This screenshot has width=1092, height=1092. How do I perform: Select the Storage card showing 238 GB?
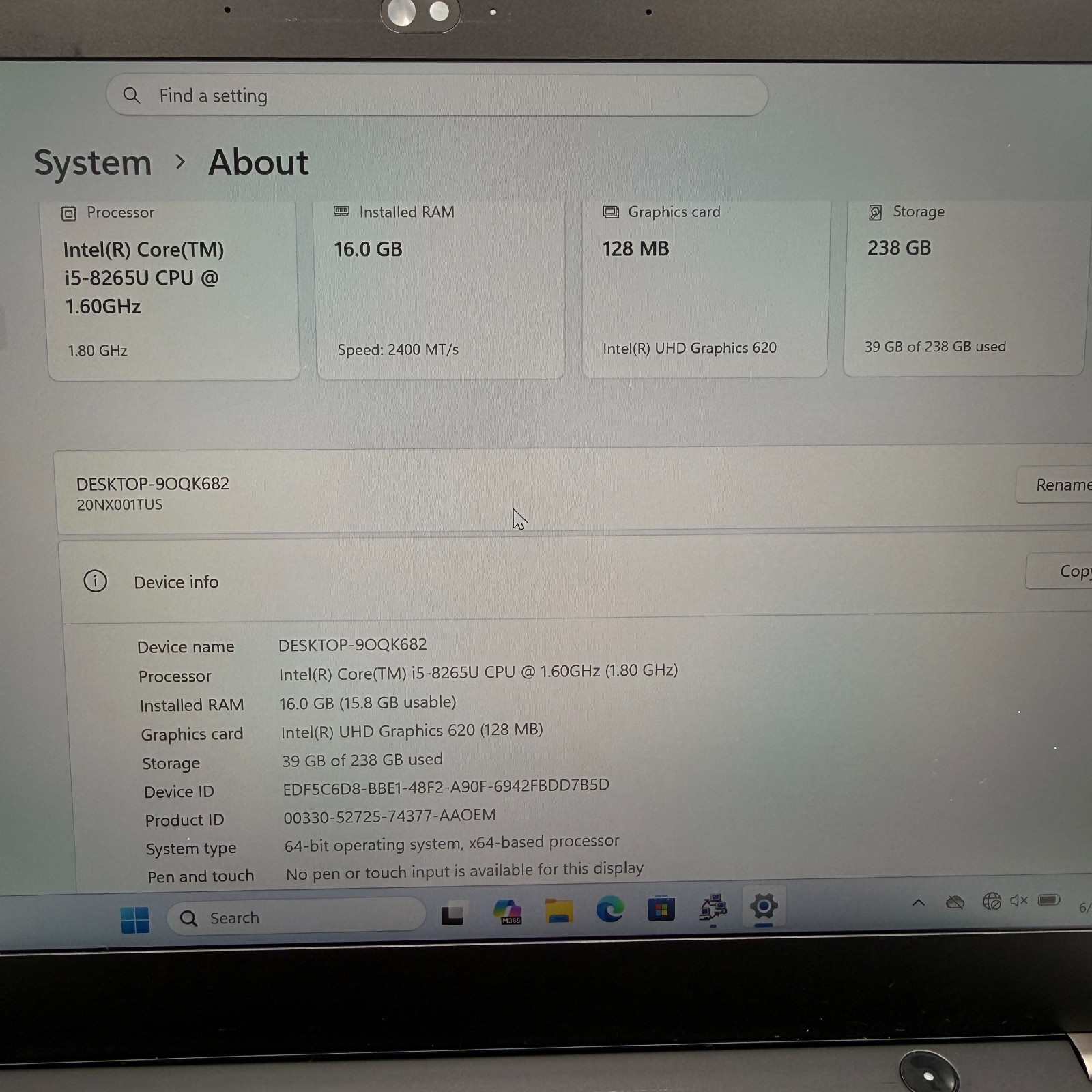pyautogui.click(x=964, y=287)
